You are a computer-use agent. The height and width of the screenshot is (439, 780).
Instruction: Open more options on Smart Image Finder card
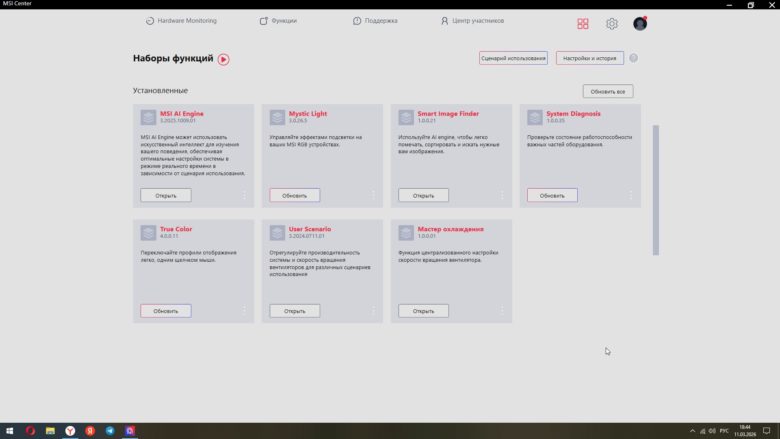(502, 195)
